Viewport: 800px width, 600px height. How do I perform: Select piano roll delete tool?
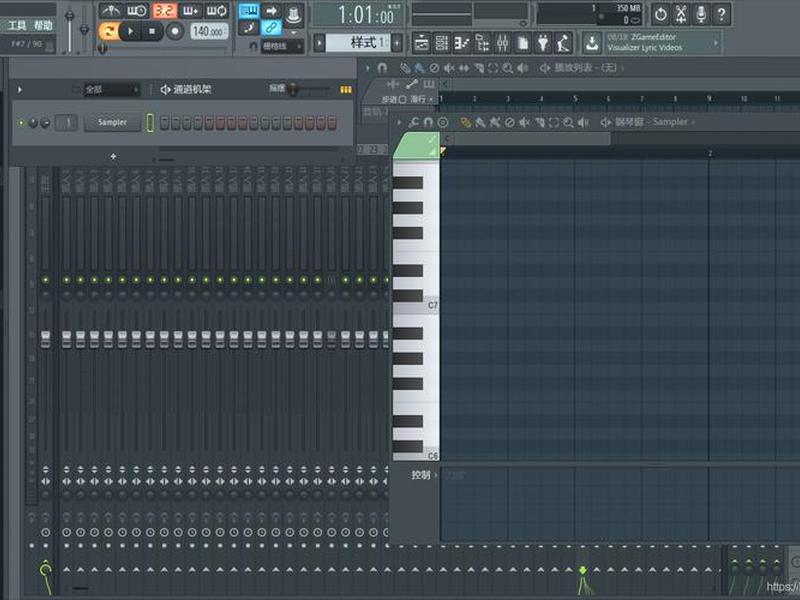510,122
